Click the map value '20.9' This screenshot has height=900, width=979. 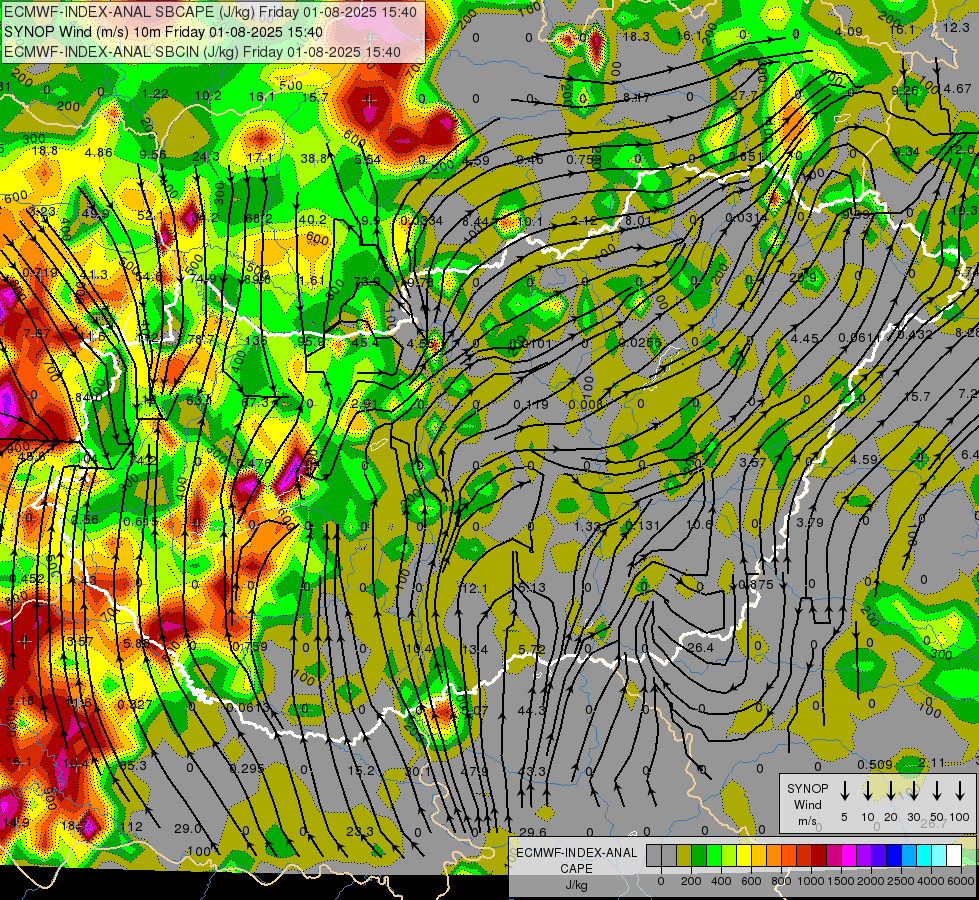click(803, 277)
